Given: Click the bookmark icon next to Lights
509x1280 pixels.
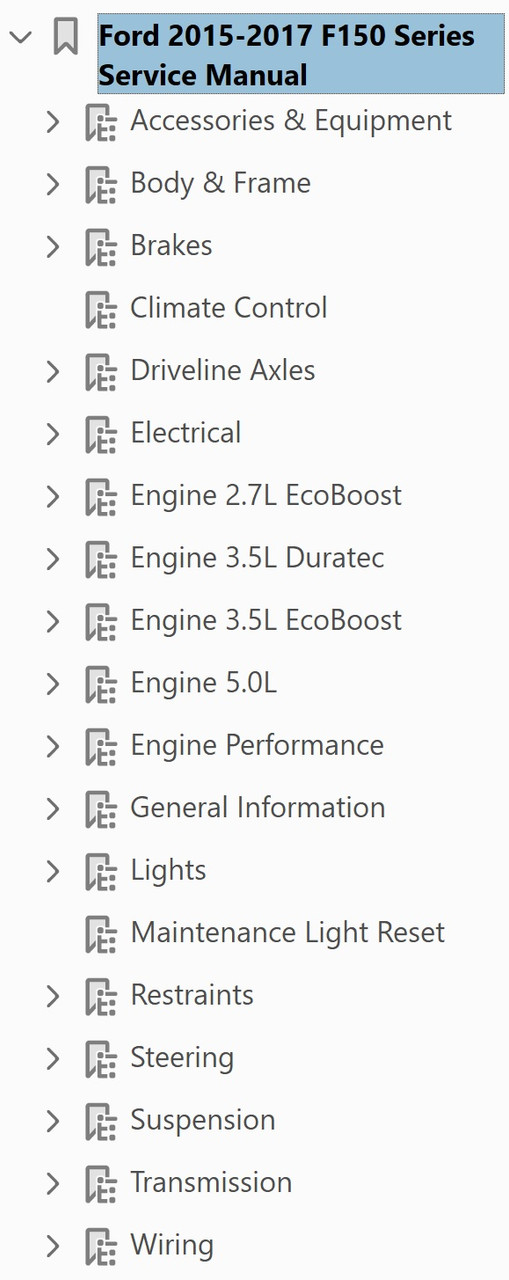Looking at the screenshot, I should [x=101, y=872].
